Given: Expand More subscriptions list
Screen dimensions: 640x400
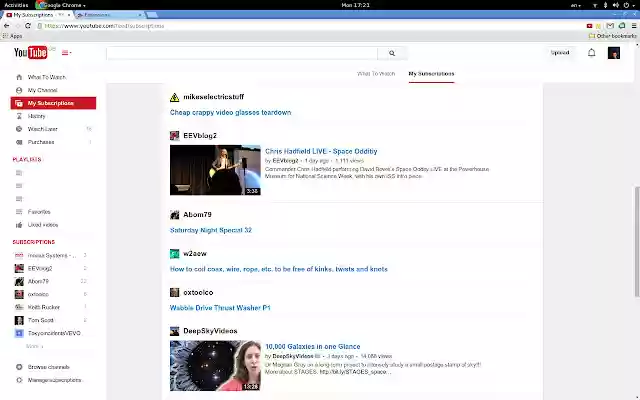Looking at the screenshot, I should click(33, 346).
